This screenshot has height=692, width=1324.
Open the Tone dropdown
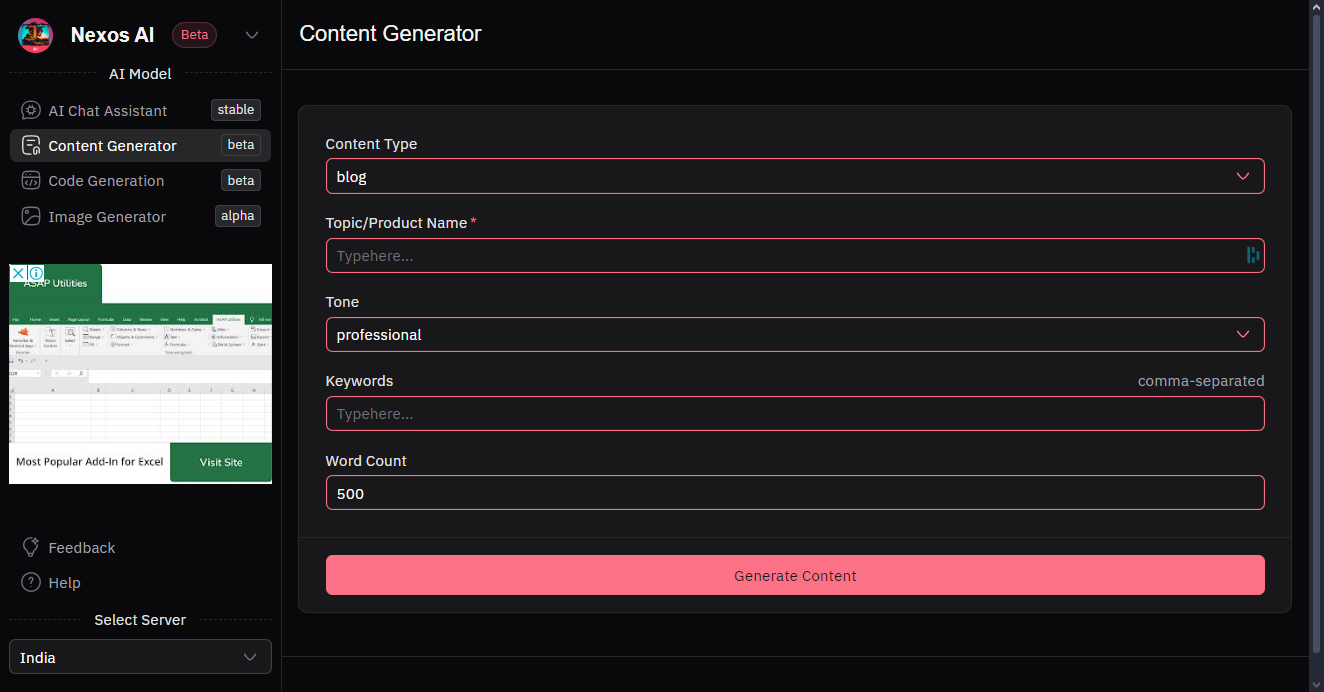(x=794, y=335)
